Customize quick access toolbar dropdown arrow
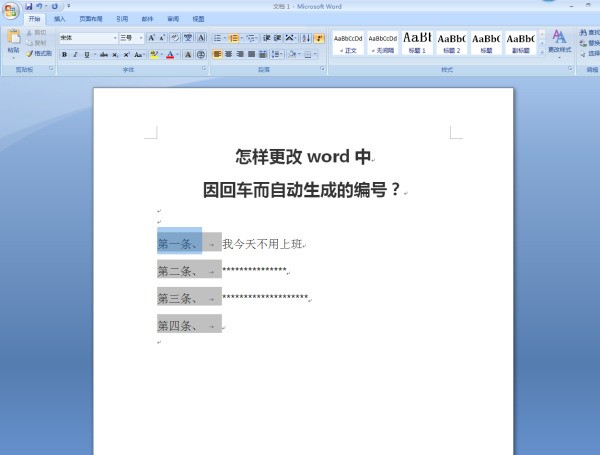 (x=68, y=6)
